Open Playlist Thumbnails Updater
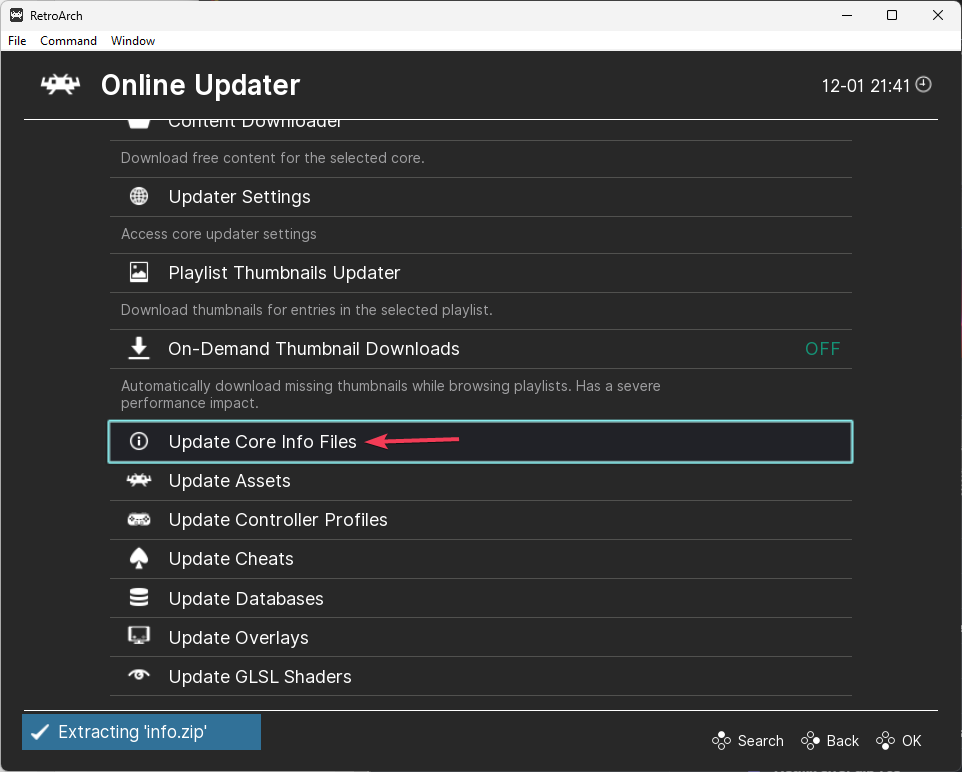Image resolution: width=962 pixels, height=772 pixels. (480, 273)
